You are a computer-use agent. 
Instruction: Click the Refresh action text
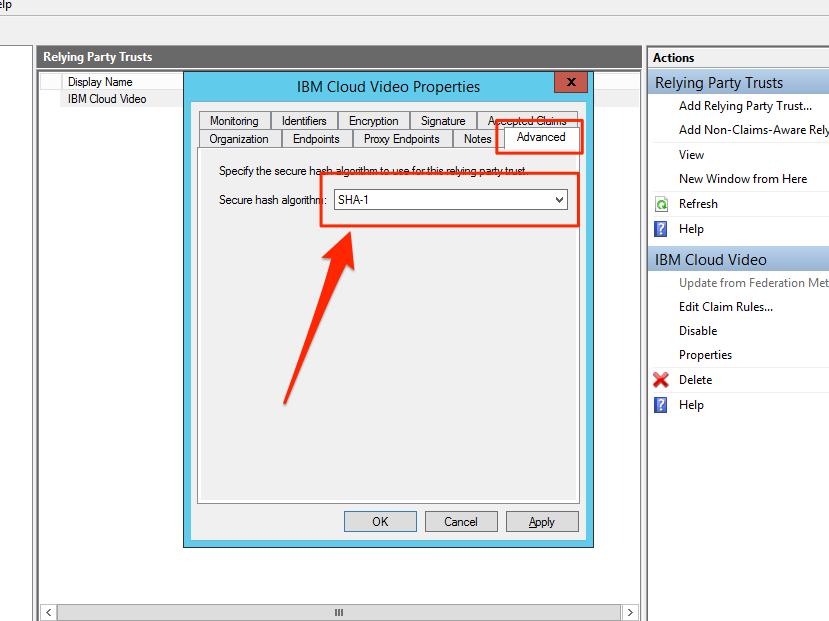698,204
